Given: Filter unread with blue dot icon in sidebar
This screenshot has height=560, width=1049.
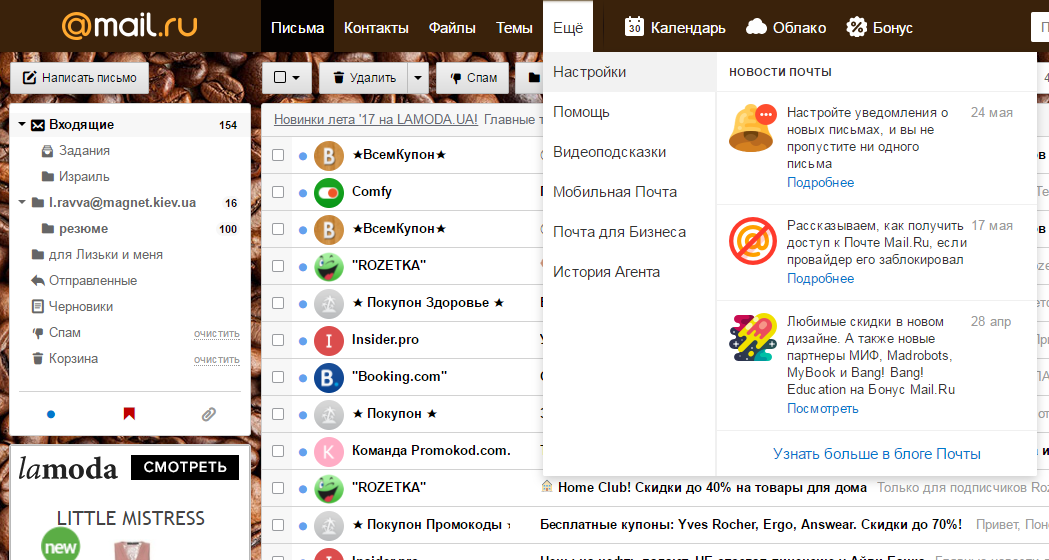Looking at the screenshot, I should 51,415.
